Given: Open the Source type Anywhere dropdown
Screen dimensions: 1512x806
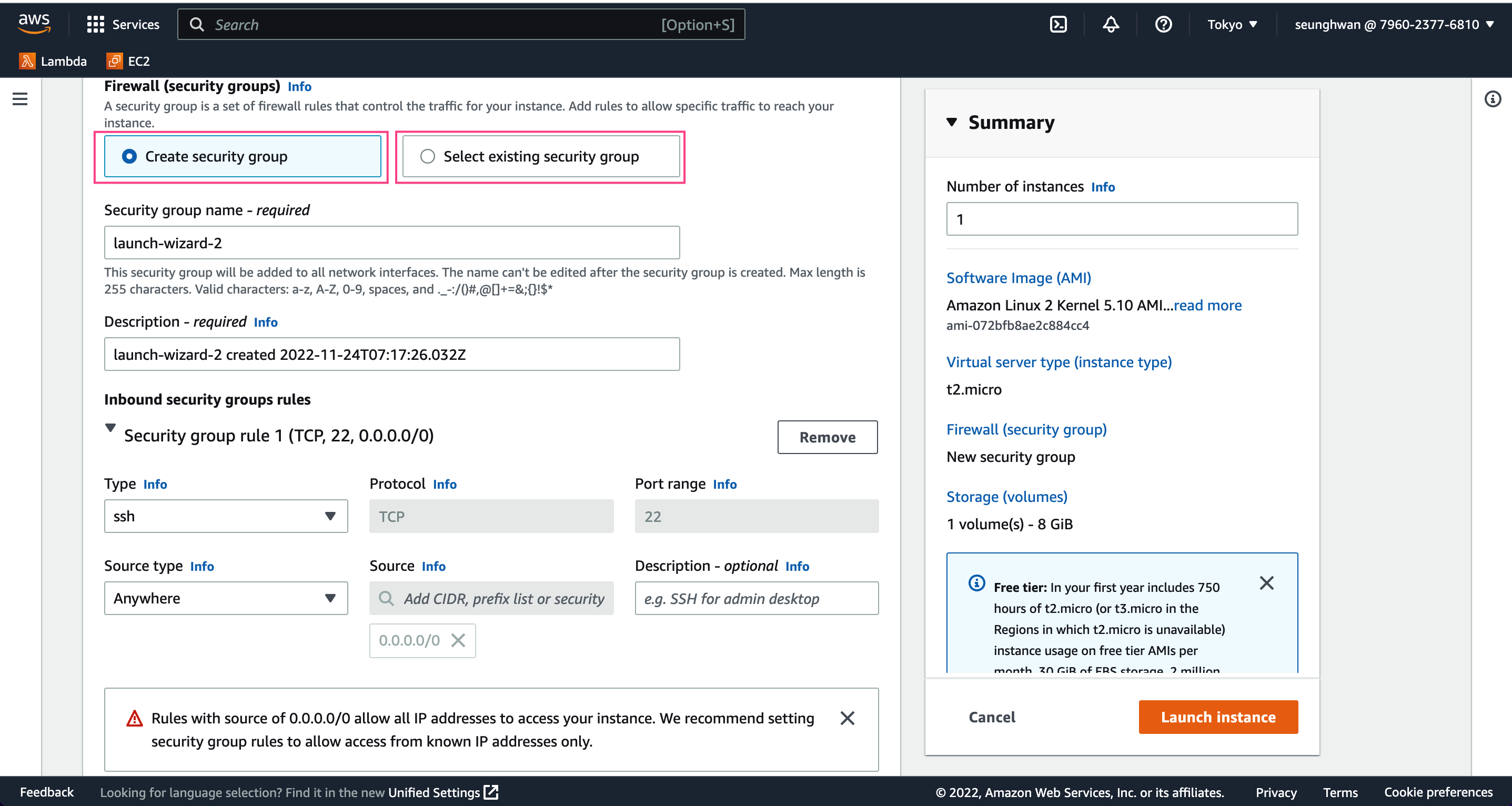Looking at the screenshot, I should pos(226,598).
